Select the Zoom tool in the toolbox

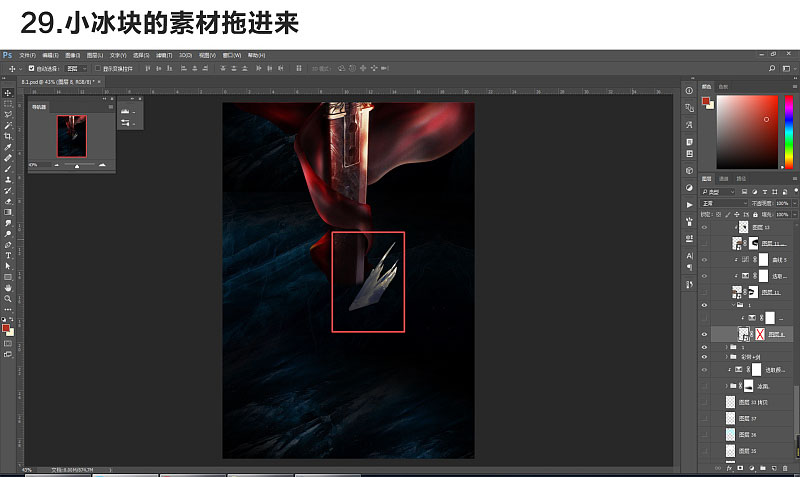[8, 298]
